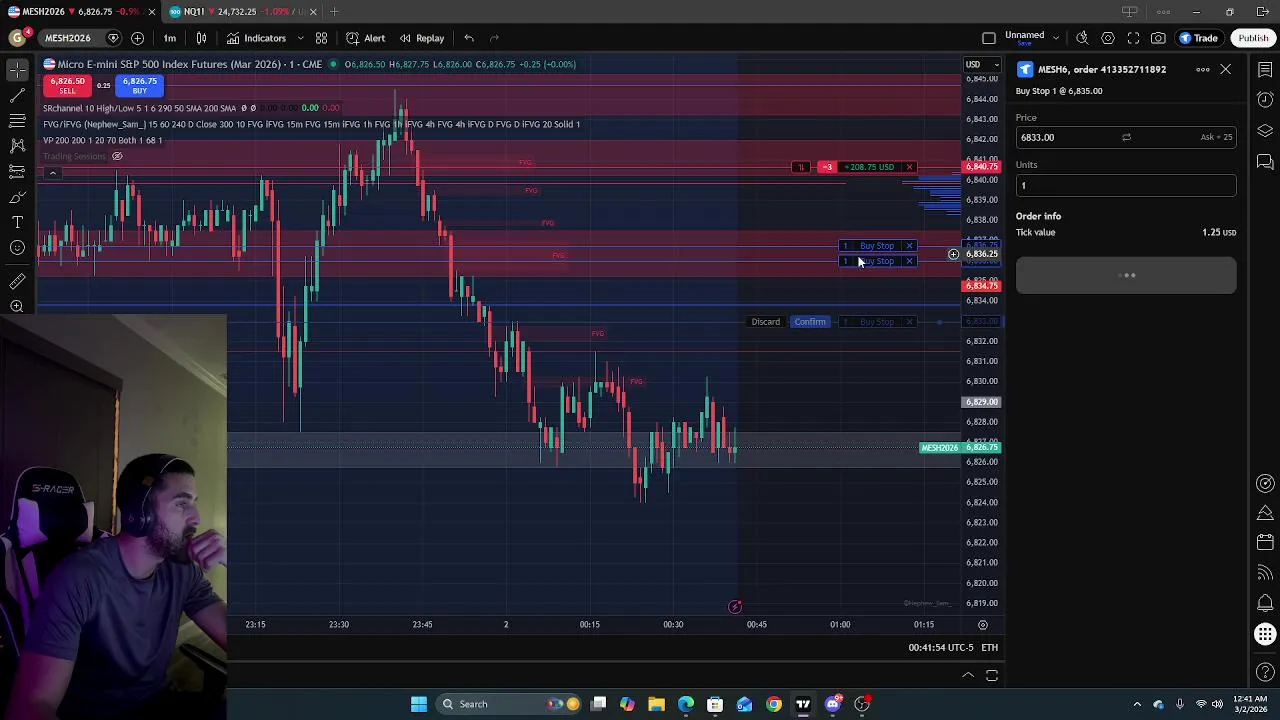Open a new tab with plus
Image resolution: width=1280 pixels, height=720 pixels.
click(334, 11)
